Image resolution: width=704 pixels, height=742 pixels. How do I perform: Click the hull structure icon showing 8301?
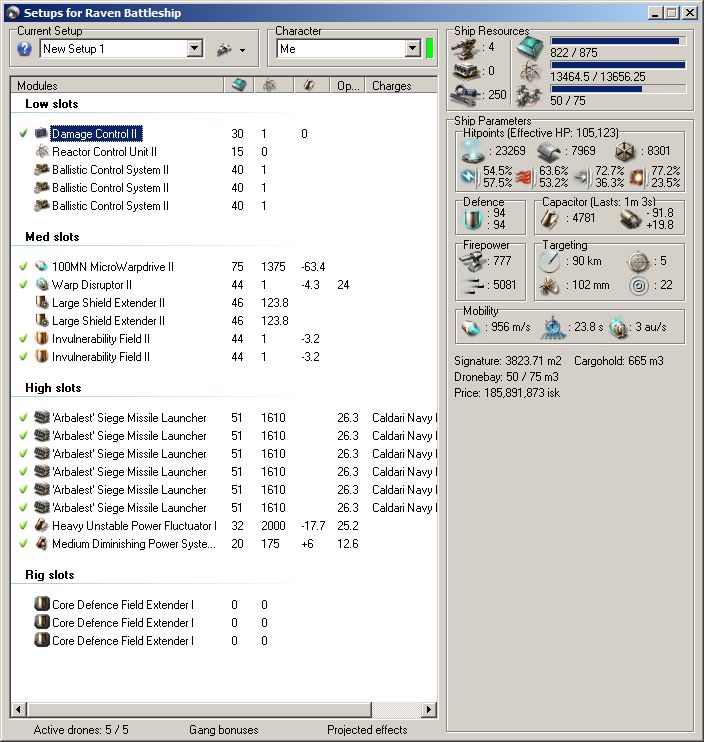point(625,151)
